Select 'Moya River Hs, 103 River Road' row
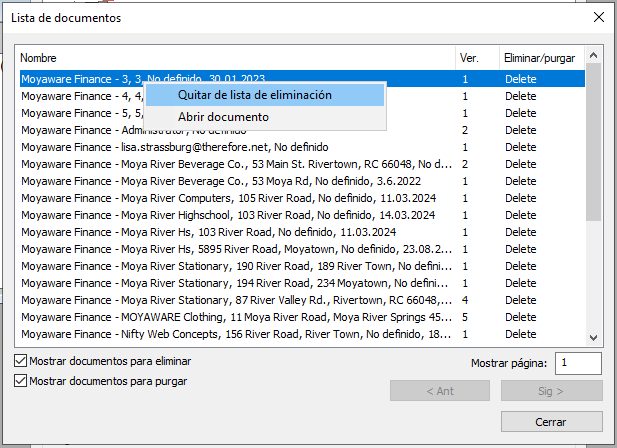The width and height of the screenshot is (617, 448). point(302,232)
